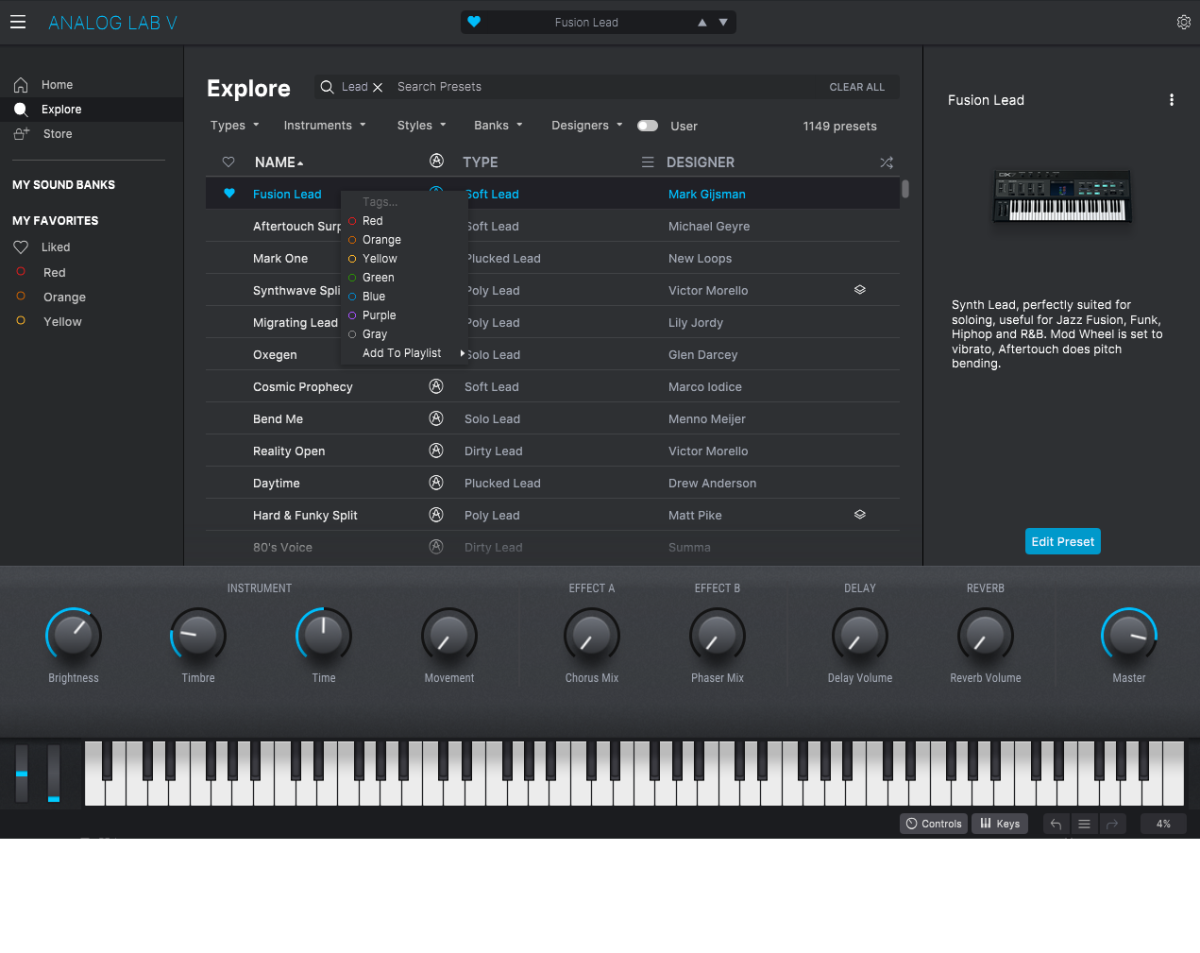Go to next preset with down arrow

point(723,22)
